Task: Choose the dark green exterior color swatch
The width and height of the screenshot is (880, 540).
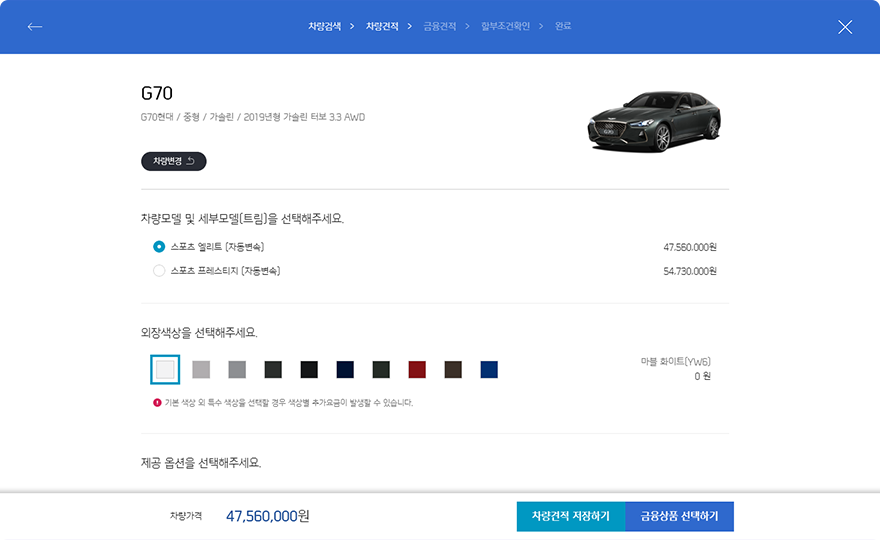Action: coord(381,369)
